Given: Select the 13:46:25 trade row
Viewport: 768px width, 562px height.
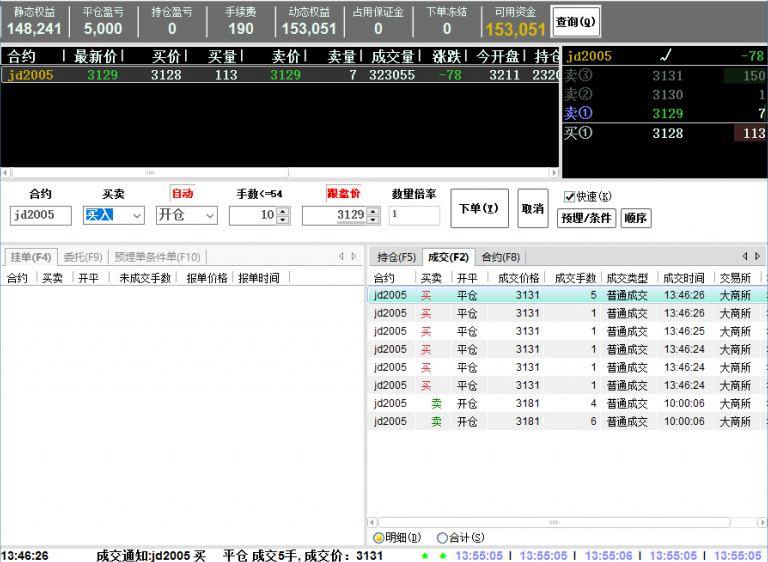Looking at the screenshot, I should click(567, 331).
